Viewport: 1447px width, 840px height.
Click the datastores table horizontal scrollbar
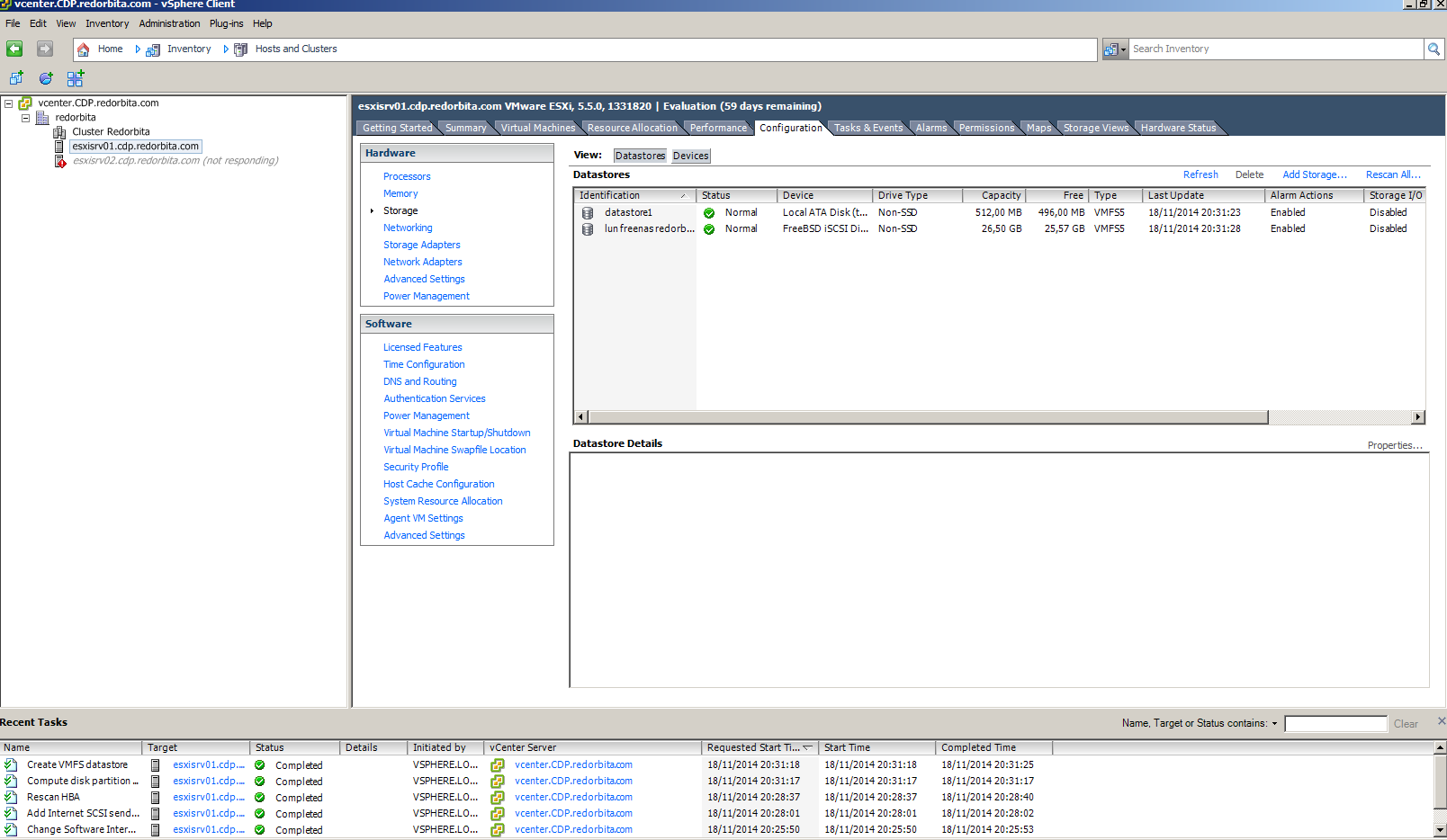[x=927, y=417]
